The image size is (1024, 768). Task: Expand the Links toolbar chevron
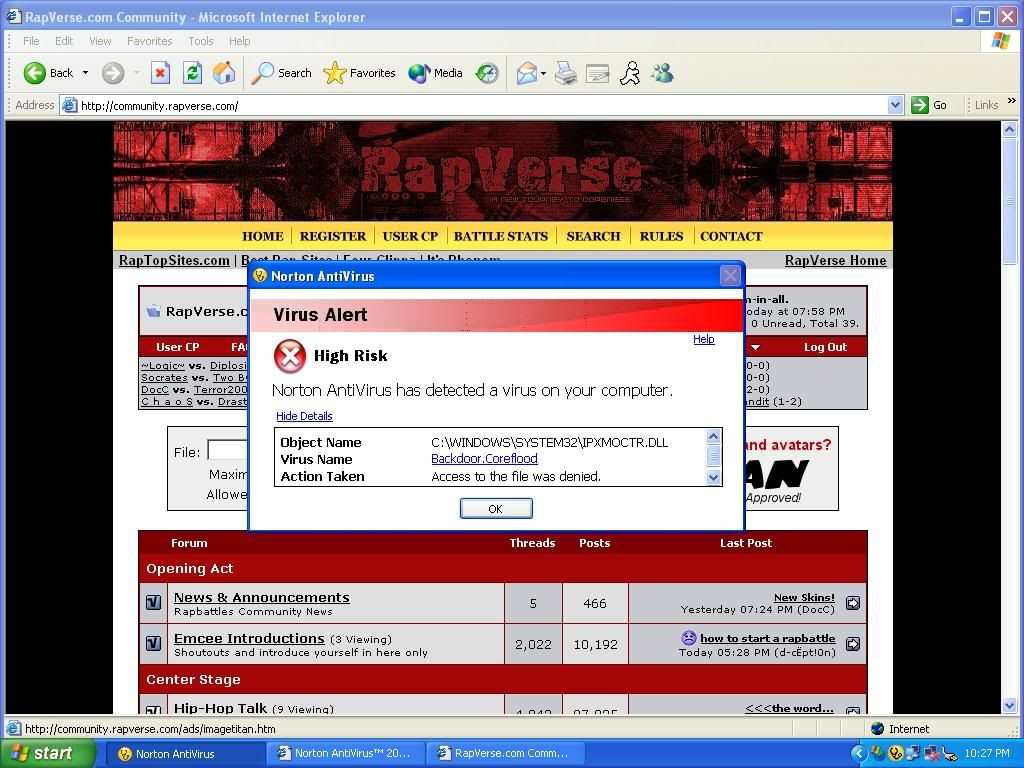[1012, 101]
